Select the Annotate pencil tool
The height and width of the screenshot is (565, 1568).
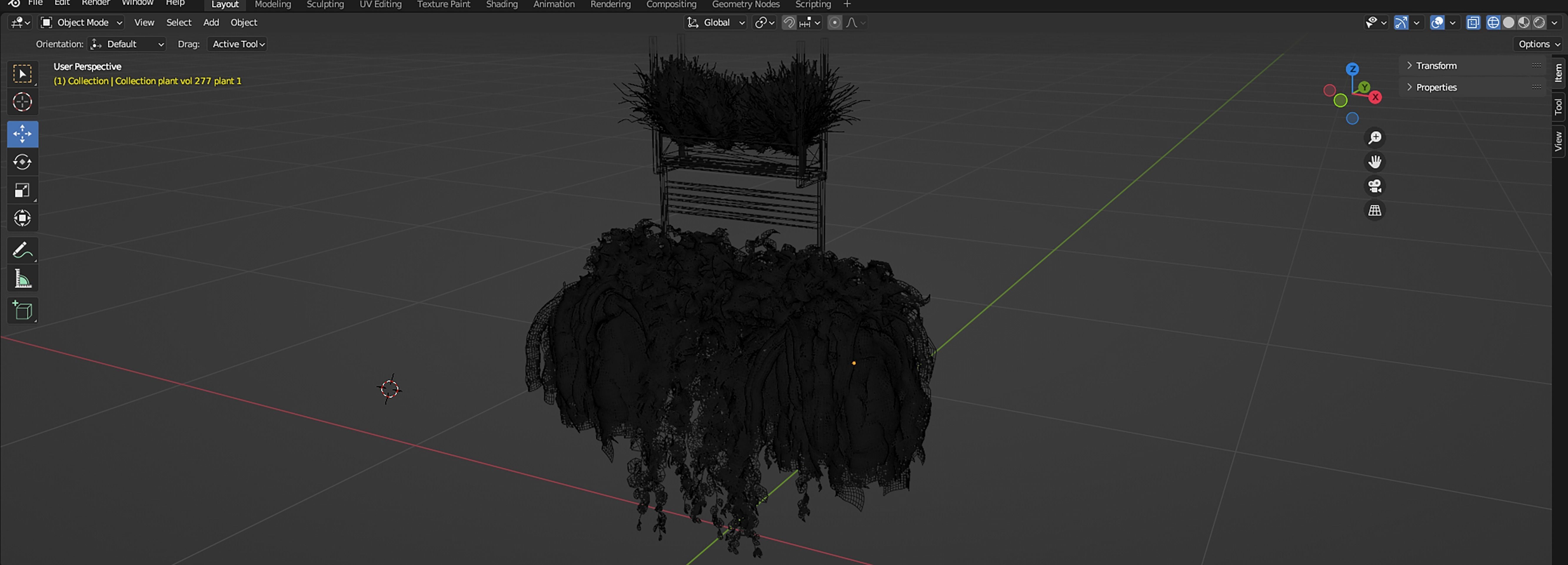coord(23,250)
